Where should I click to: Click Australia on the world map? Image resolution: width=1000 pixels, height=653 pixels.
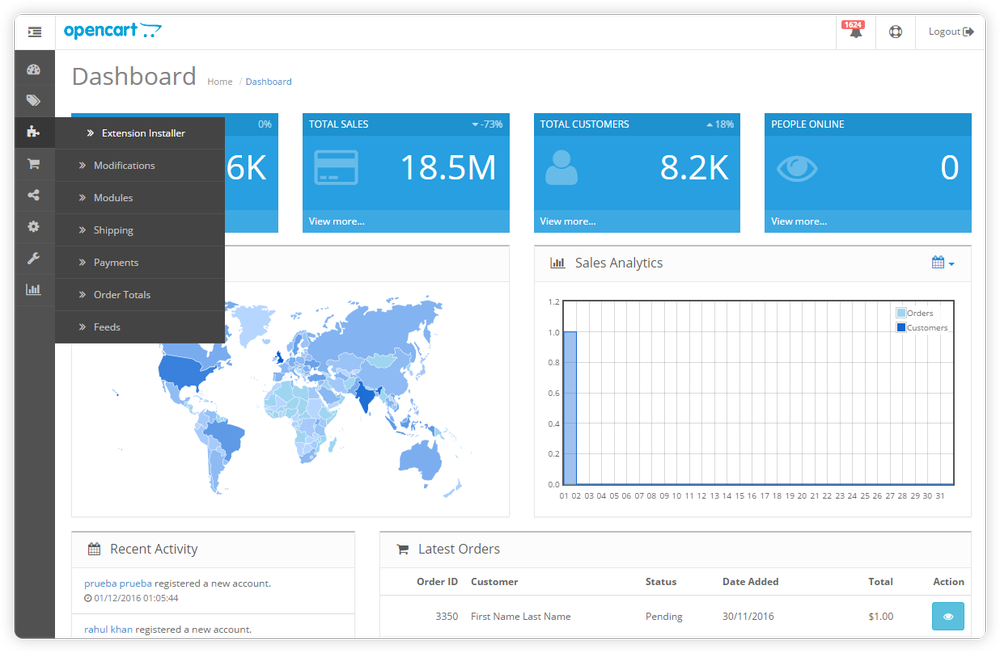[421, 460]
